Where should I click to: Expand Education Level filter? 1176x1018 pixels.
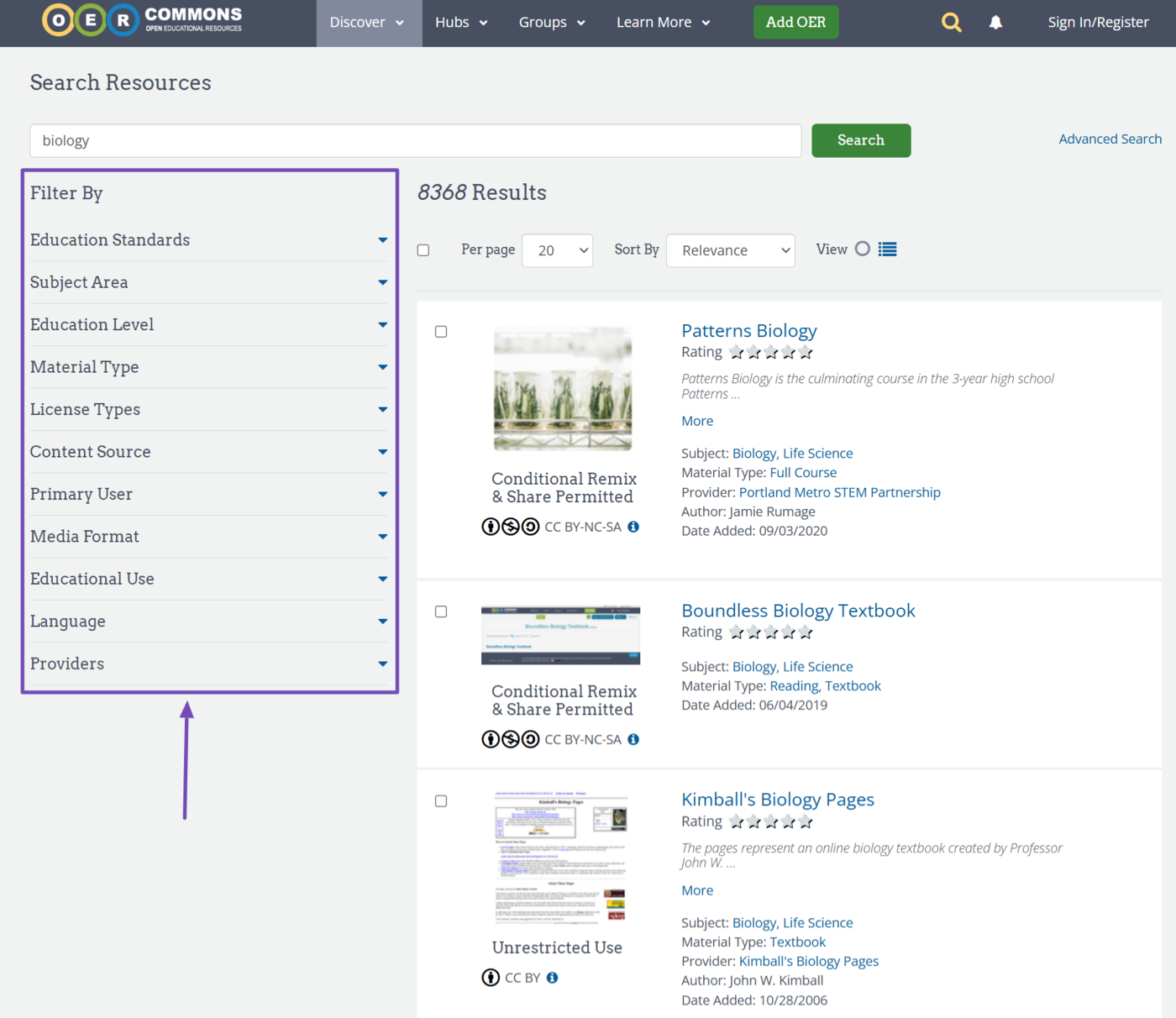(x=209, y=325)
